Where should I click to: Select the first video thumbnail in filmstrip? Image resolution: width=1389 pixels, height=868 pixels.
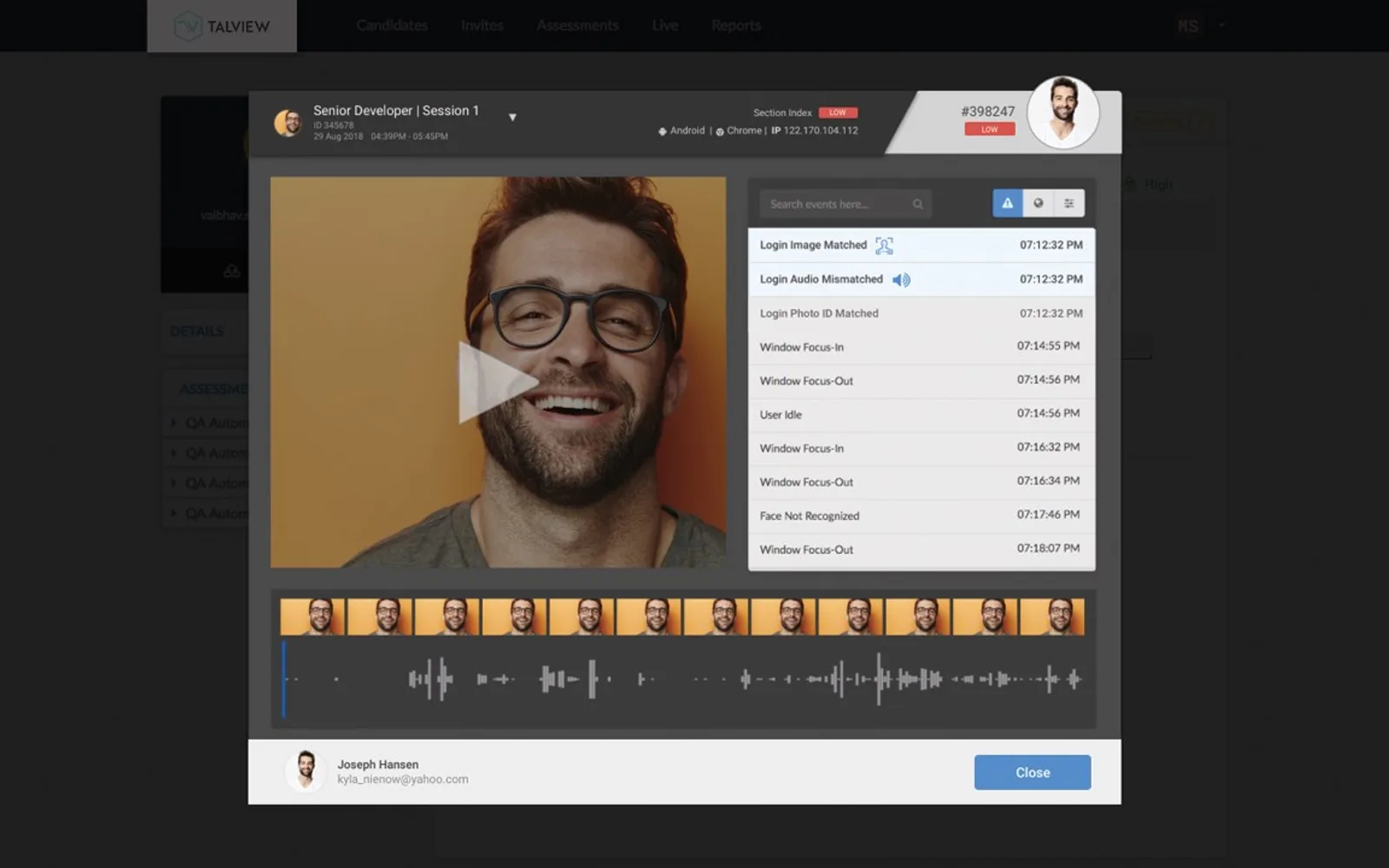313,617
